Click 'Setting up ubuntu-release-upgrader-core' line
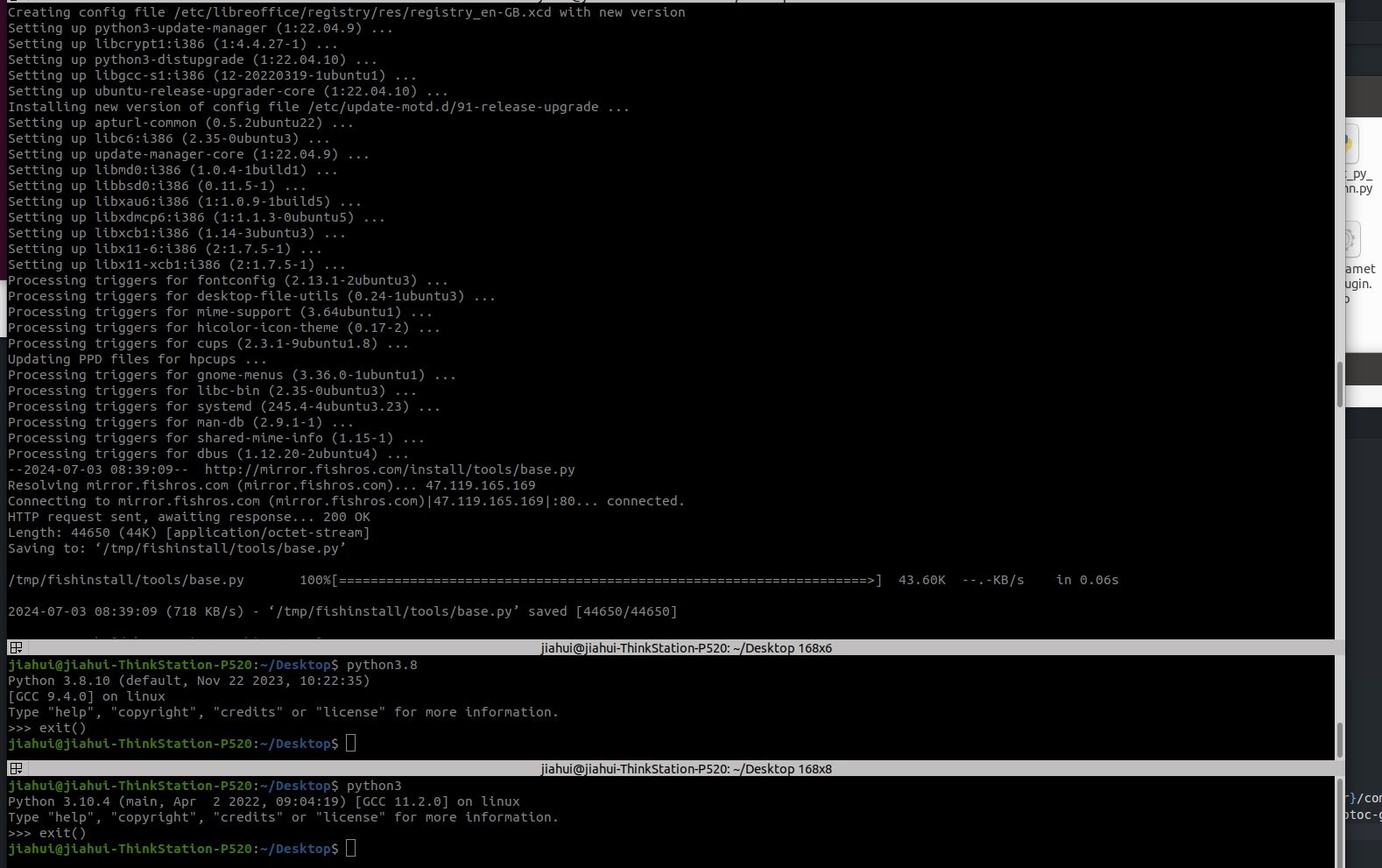1382x868 pixels. click(228, 91)
